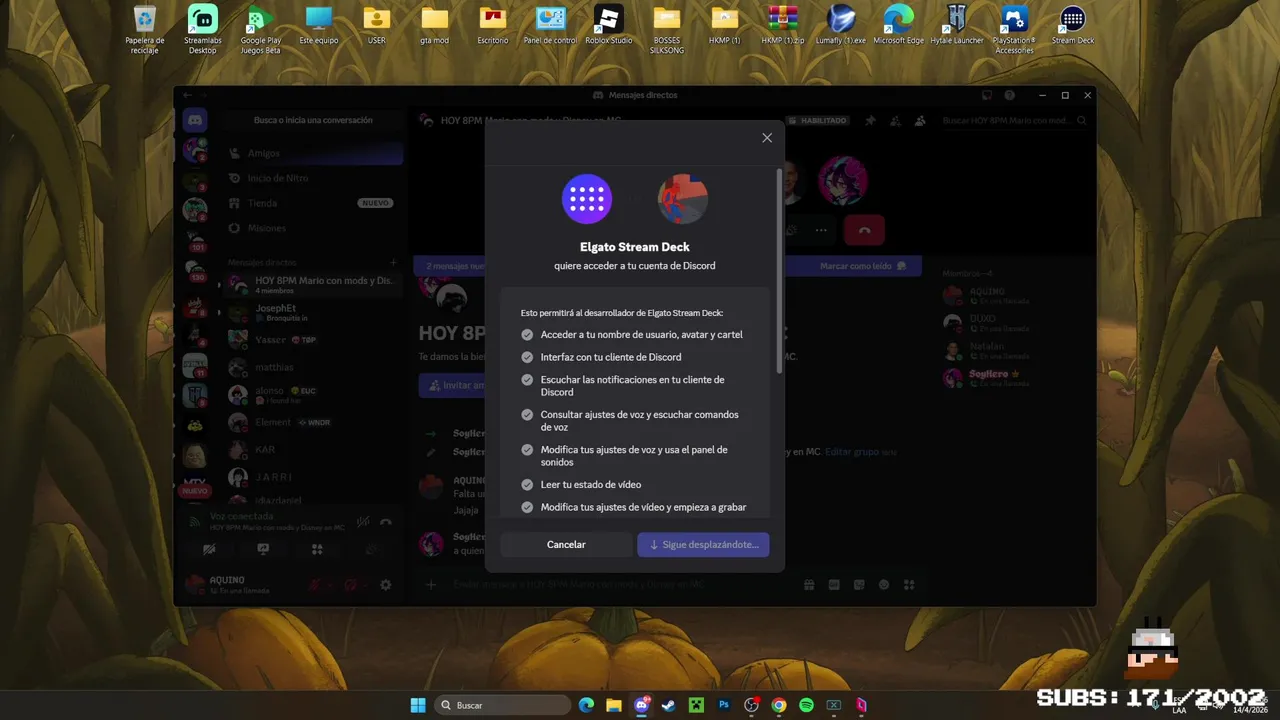Click Discord home logo in server bar
The image size is (1280, 720).
point(195,120)
